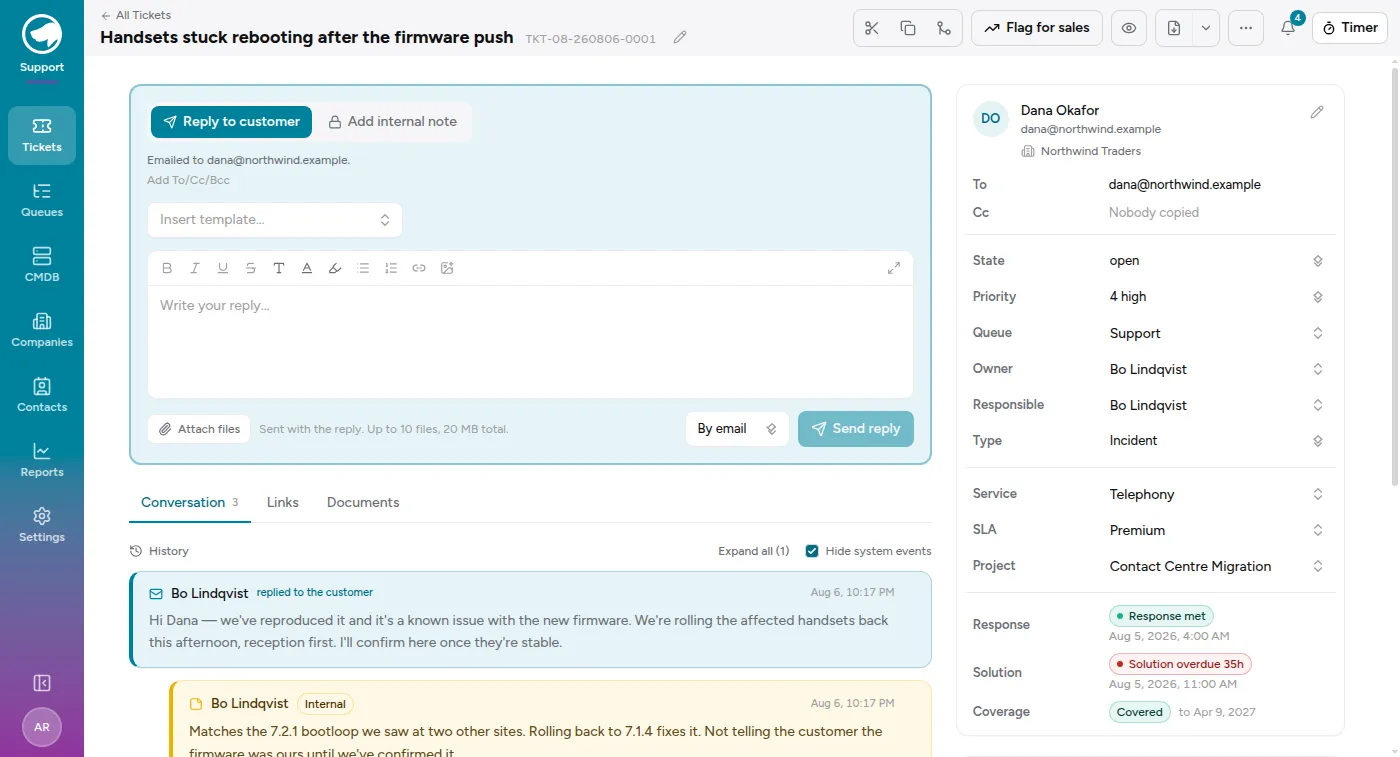Open the Insert template dropdown

[x=275, y=220]
